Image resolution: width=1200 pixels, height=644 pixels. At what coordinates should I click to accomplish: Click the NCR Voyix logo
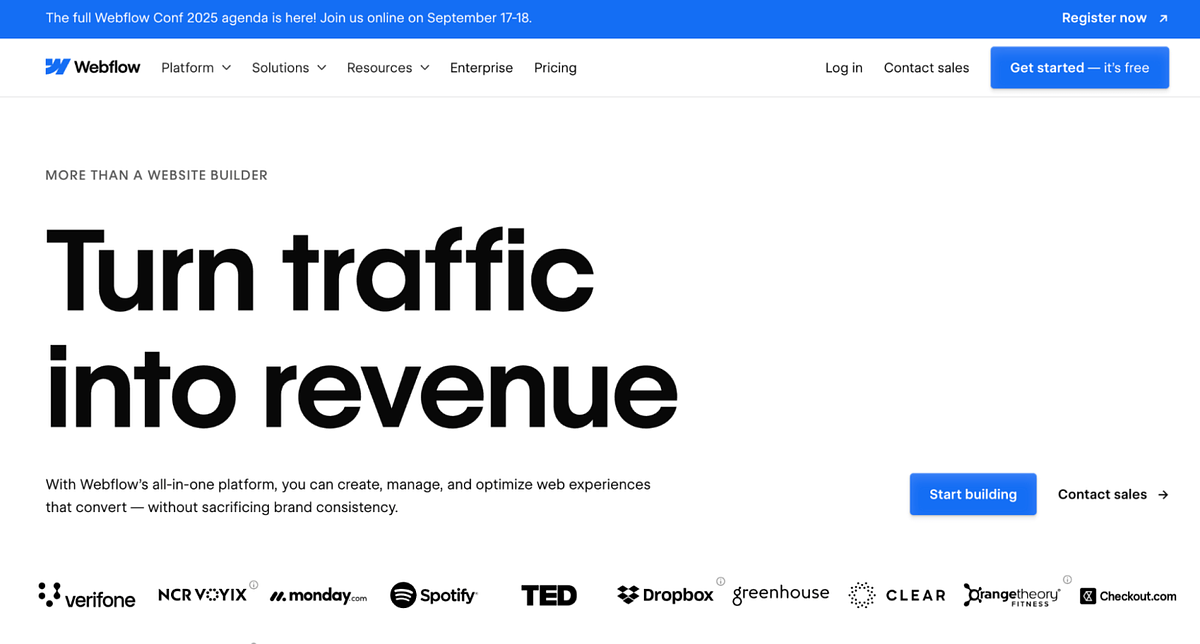(x=203, y=594)
